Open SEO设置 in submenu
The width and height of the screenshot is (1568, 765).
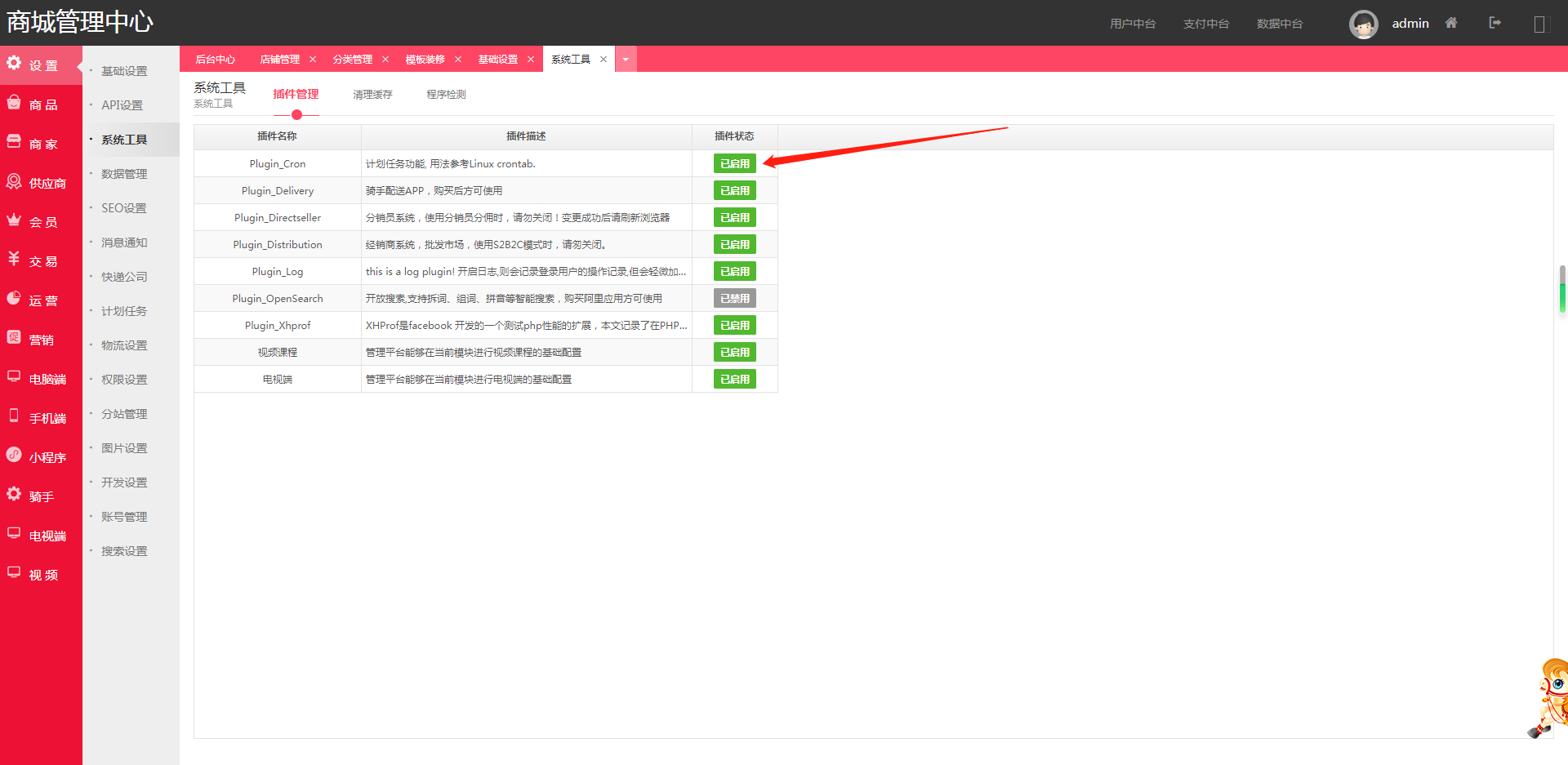tap(124, 208)
